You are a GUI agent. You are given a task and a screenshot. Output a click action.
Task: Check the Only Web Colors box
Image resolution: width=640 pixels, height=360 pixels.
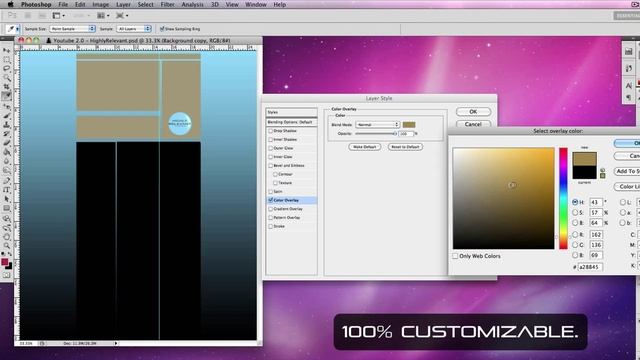click(x=455, y=256)
